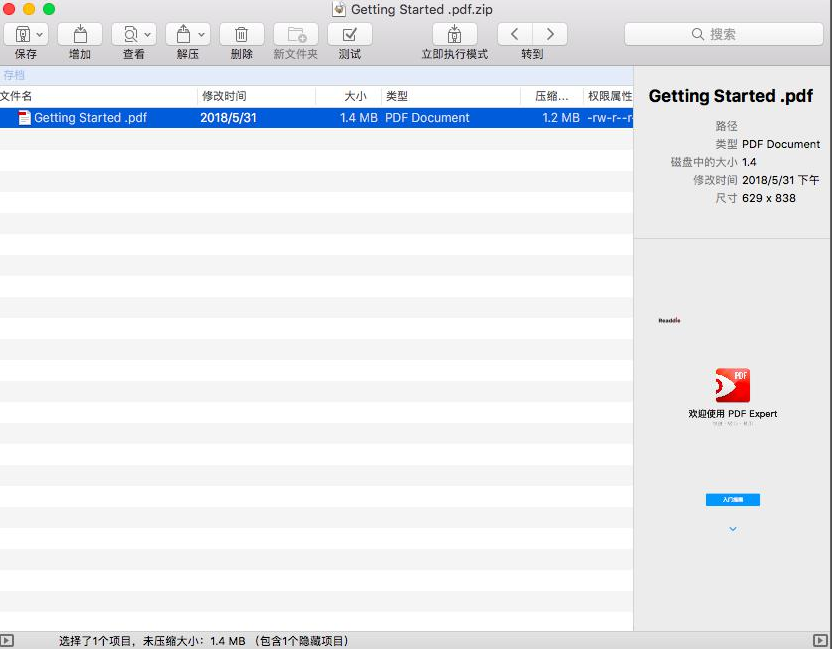Screen dimensions: 832x649
Task: Toggle the panel button at bottom-left of status bar
Action: coord(8,640)
